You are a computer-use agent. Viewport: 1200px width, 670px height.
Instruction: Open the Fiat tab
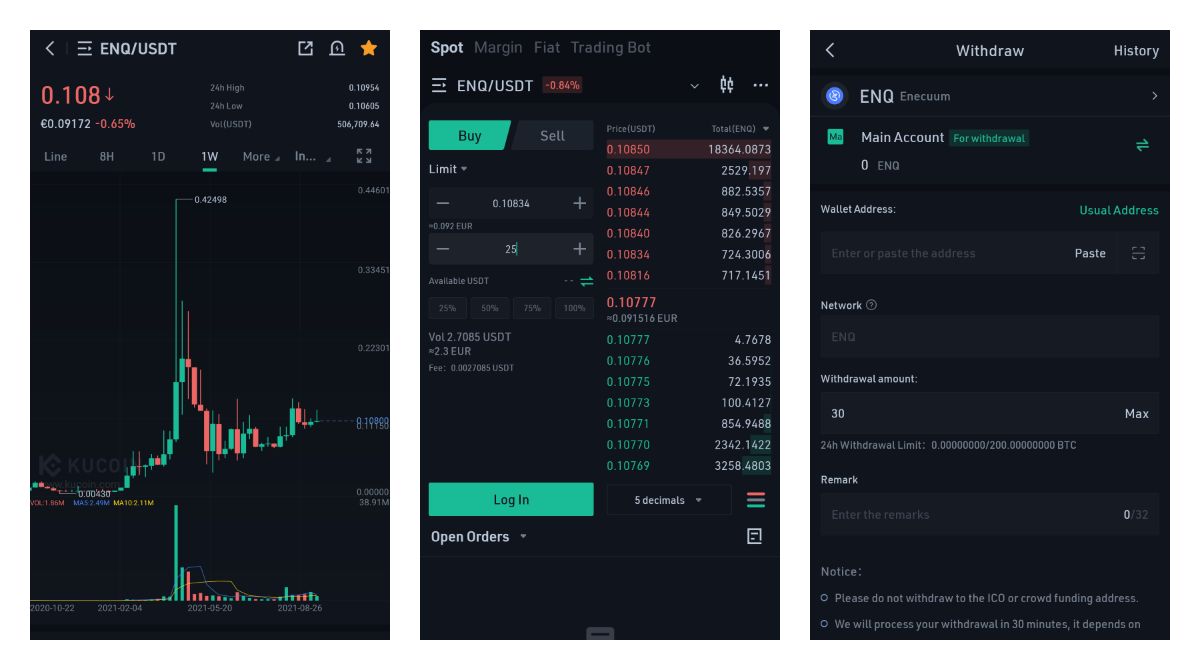click(547, 48)
